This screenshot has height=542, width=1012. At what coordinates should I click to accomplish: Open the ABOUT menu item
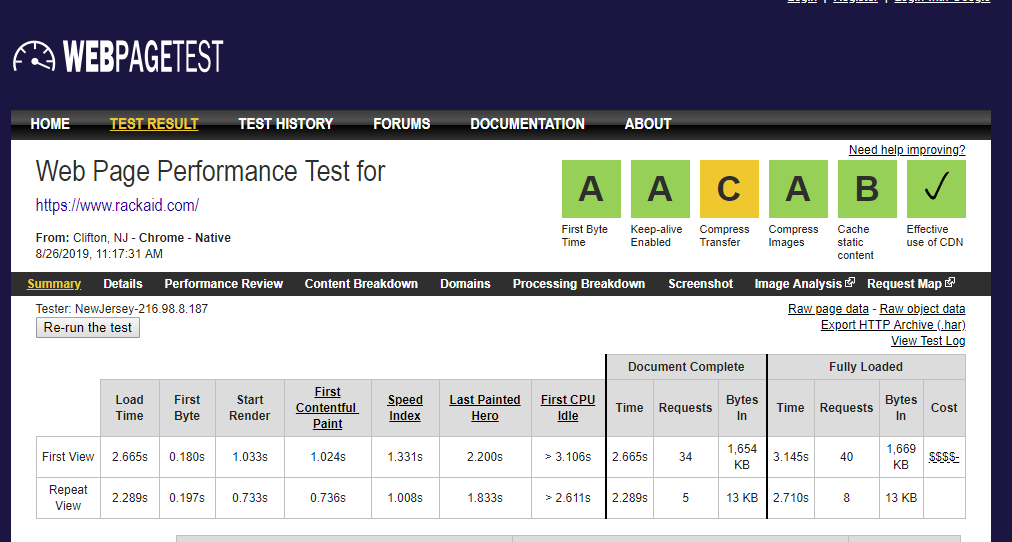pyautogui.click(x=648, y=124)
